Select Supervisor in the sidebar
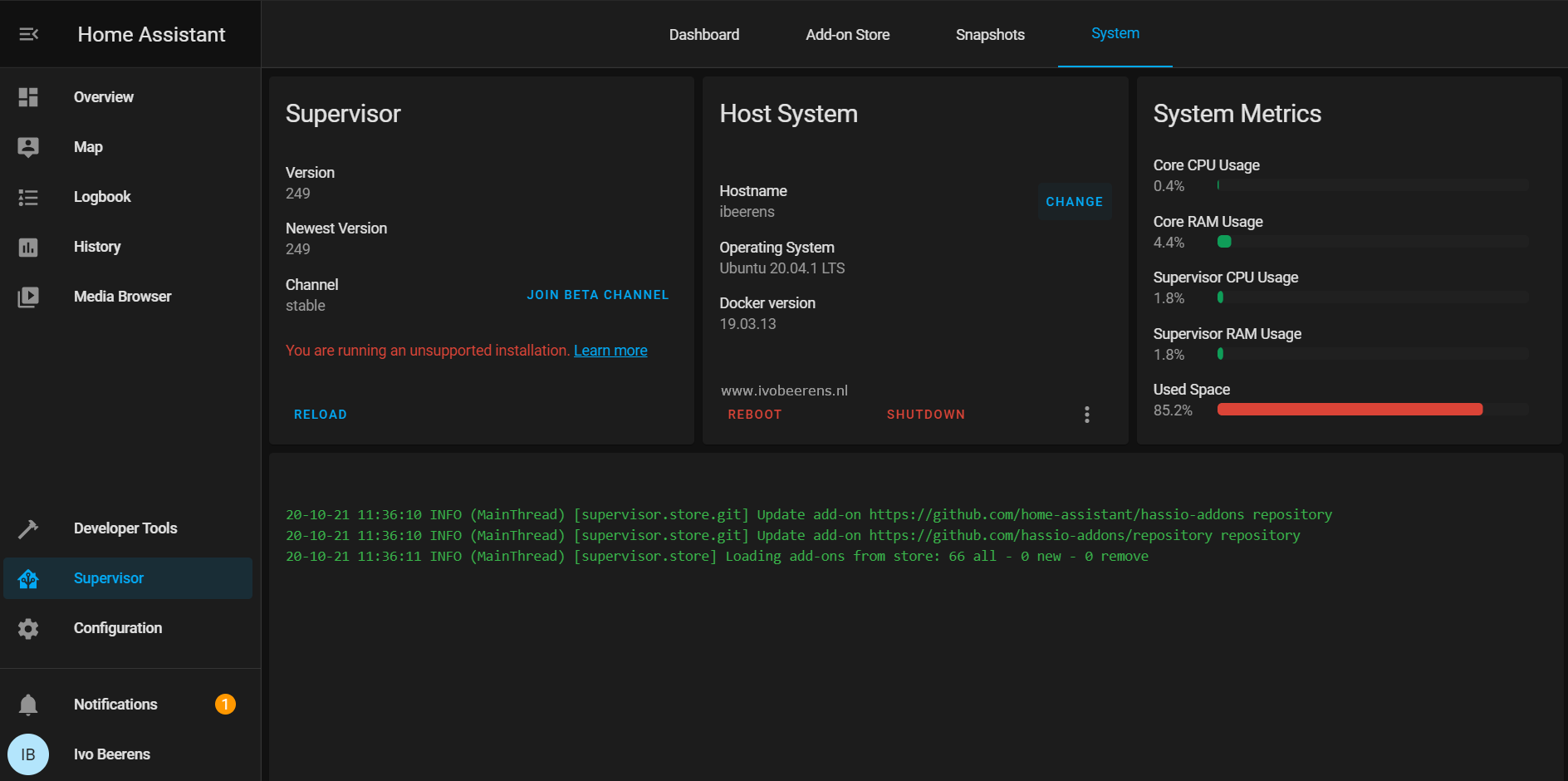Viewport: 1568px width, 781px height. [128, 578]
